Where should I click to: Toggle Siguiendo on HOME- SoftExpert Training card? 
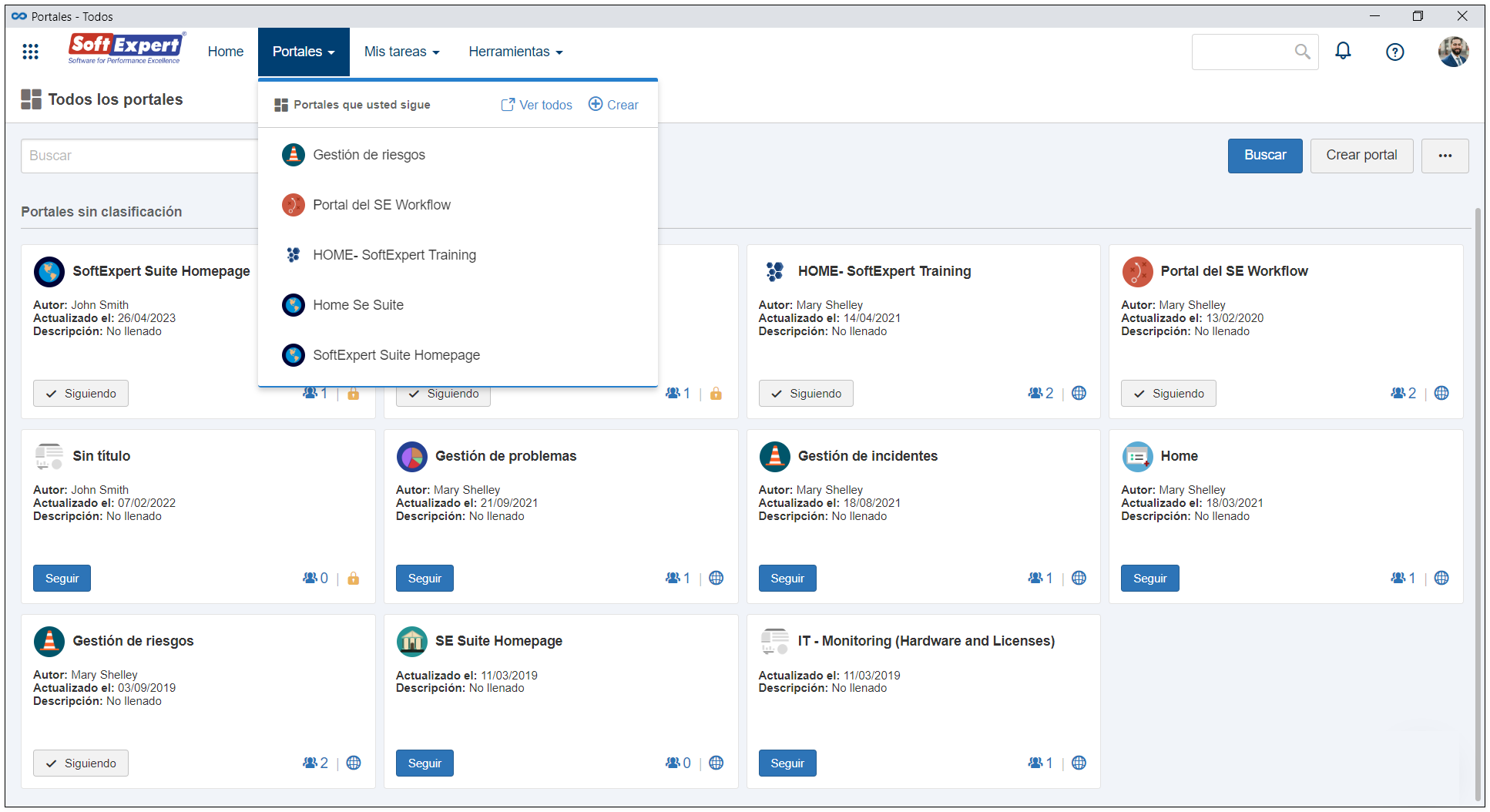[x=806, y=394]
